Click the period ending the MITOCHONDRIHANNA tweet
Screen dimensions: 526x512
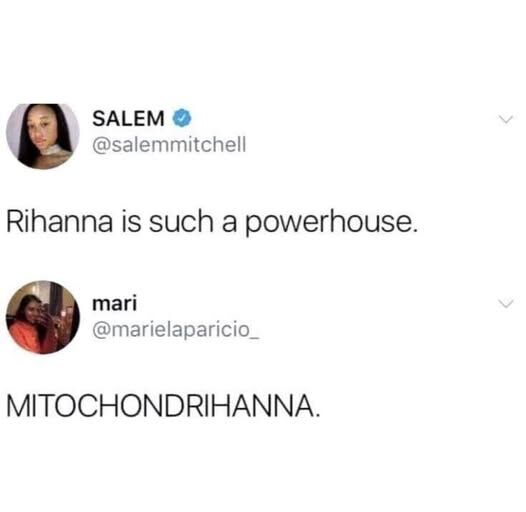pyautogui.click(x=317, y=415)
